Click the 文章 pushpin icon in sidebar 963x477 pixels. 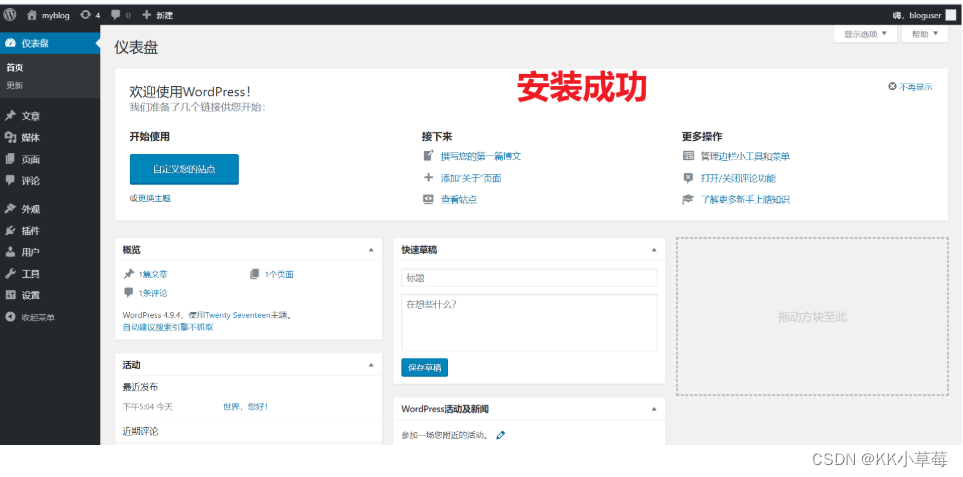point(10,116)
